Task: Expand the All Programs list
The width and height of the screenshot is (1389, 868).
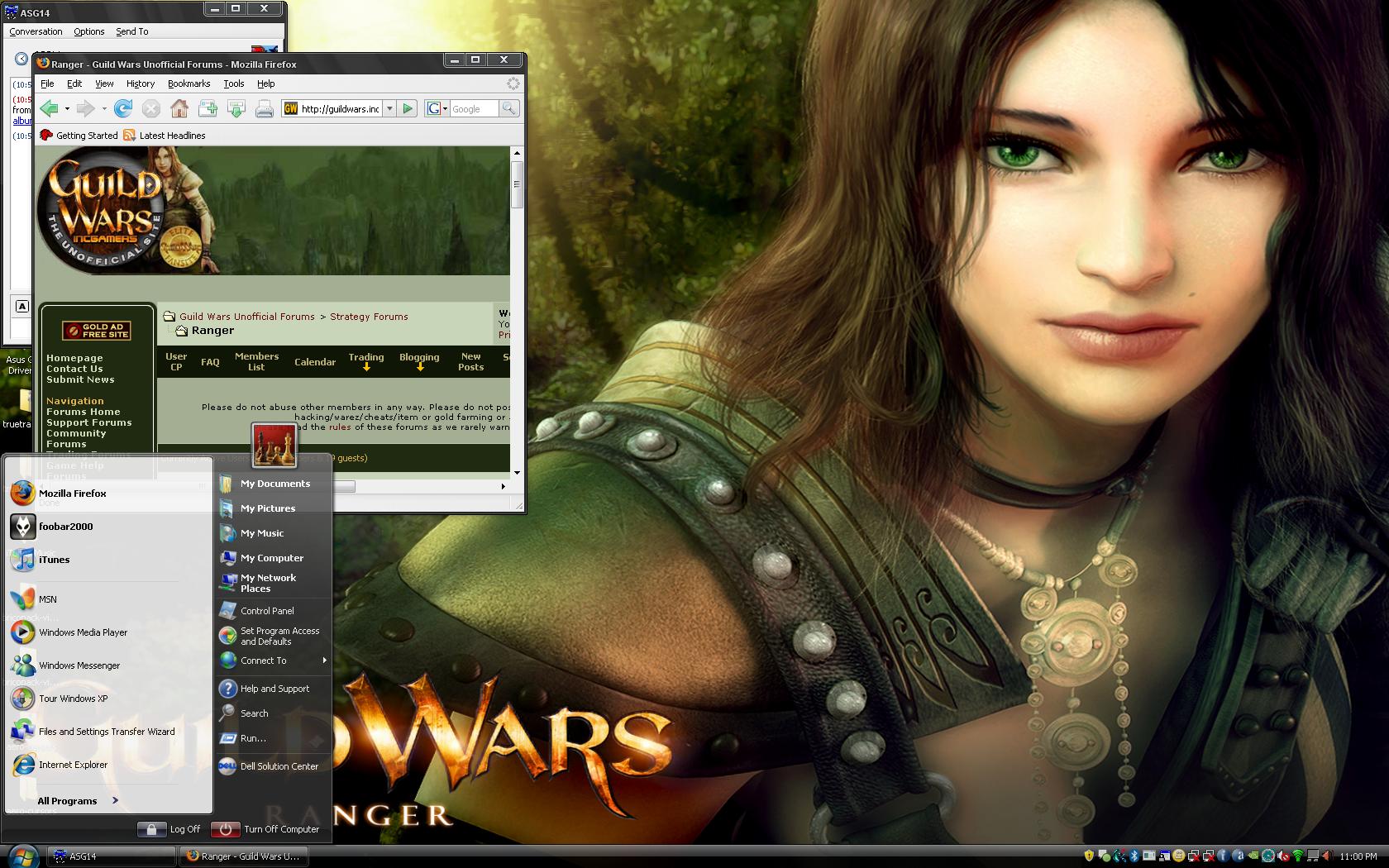Action: tap(78, 800)
